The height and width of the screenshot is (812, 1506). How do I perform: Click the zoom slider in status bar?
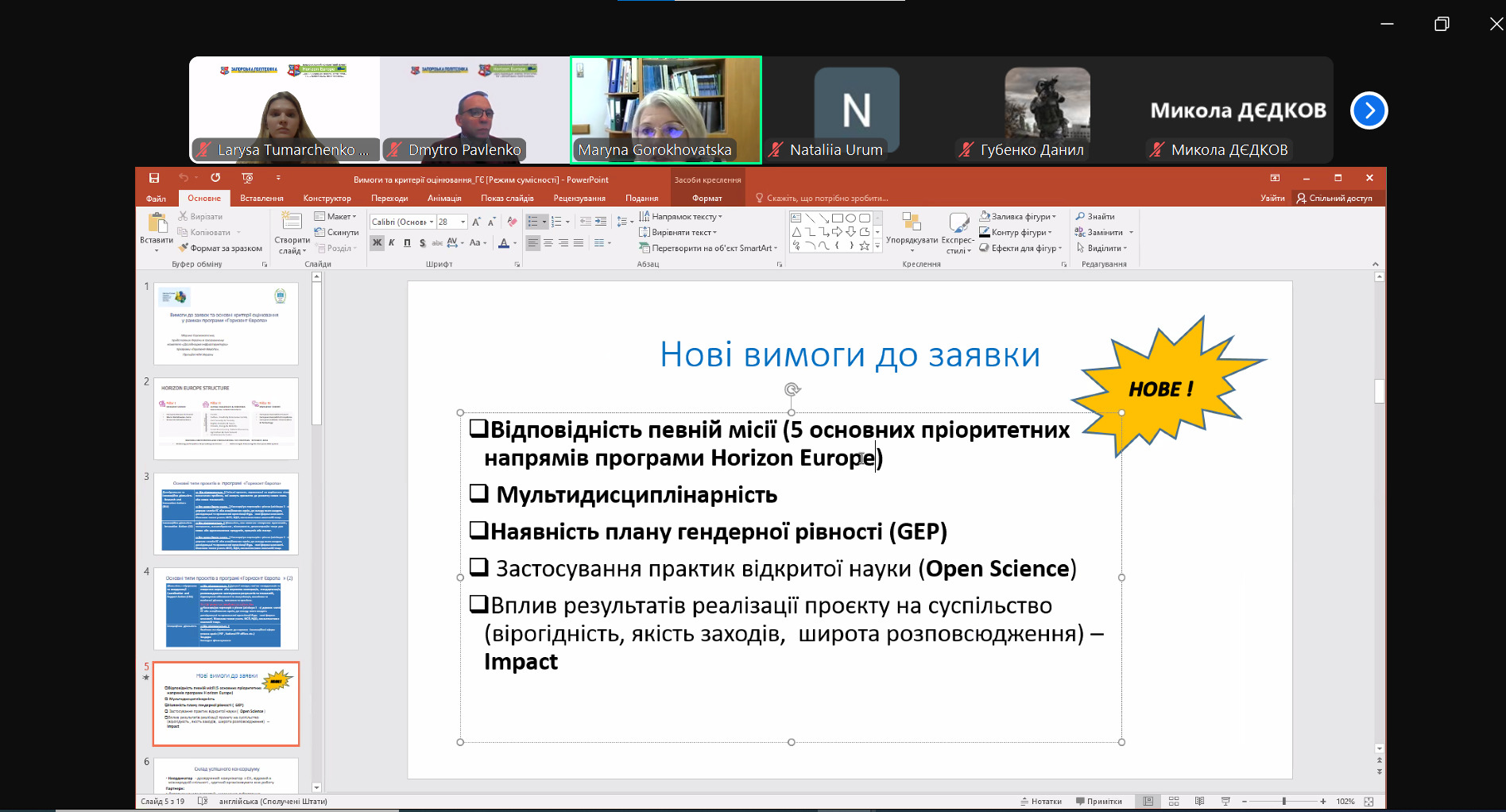[1283, 801]
